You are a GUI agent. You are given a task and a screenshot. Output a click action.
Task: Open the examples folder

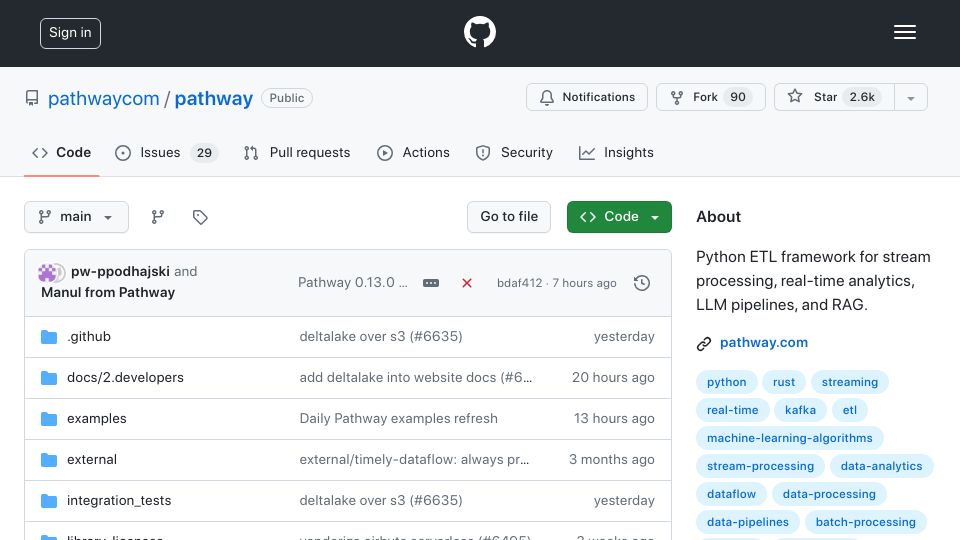coord(97,419)
